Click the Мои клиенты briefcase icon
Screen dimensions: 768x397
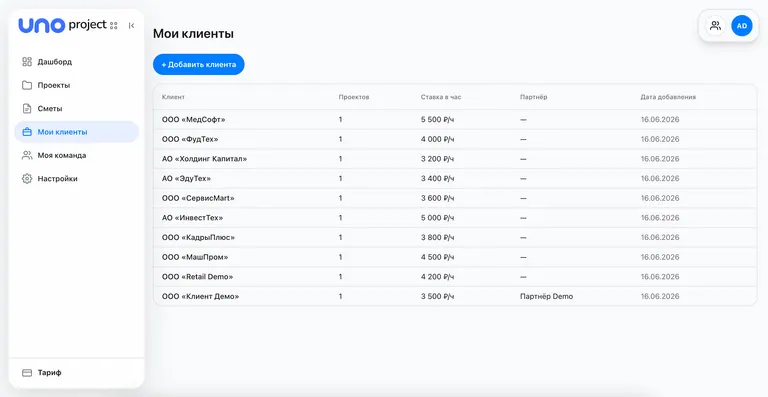pyautogui.click(x=27, y=132)
